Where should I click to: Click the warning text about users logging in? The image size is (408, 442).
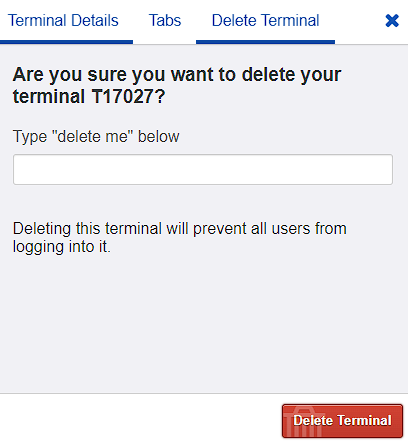coord(180,238)
